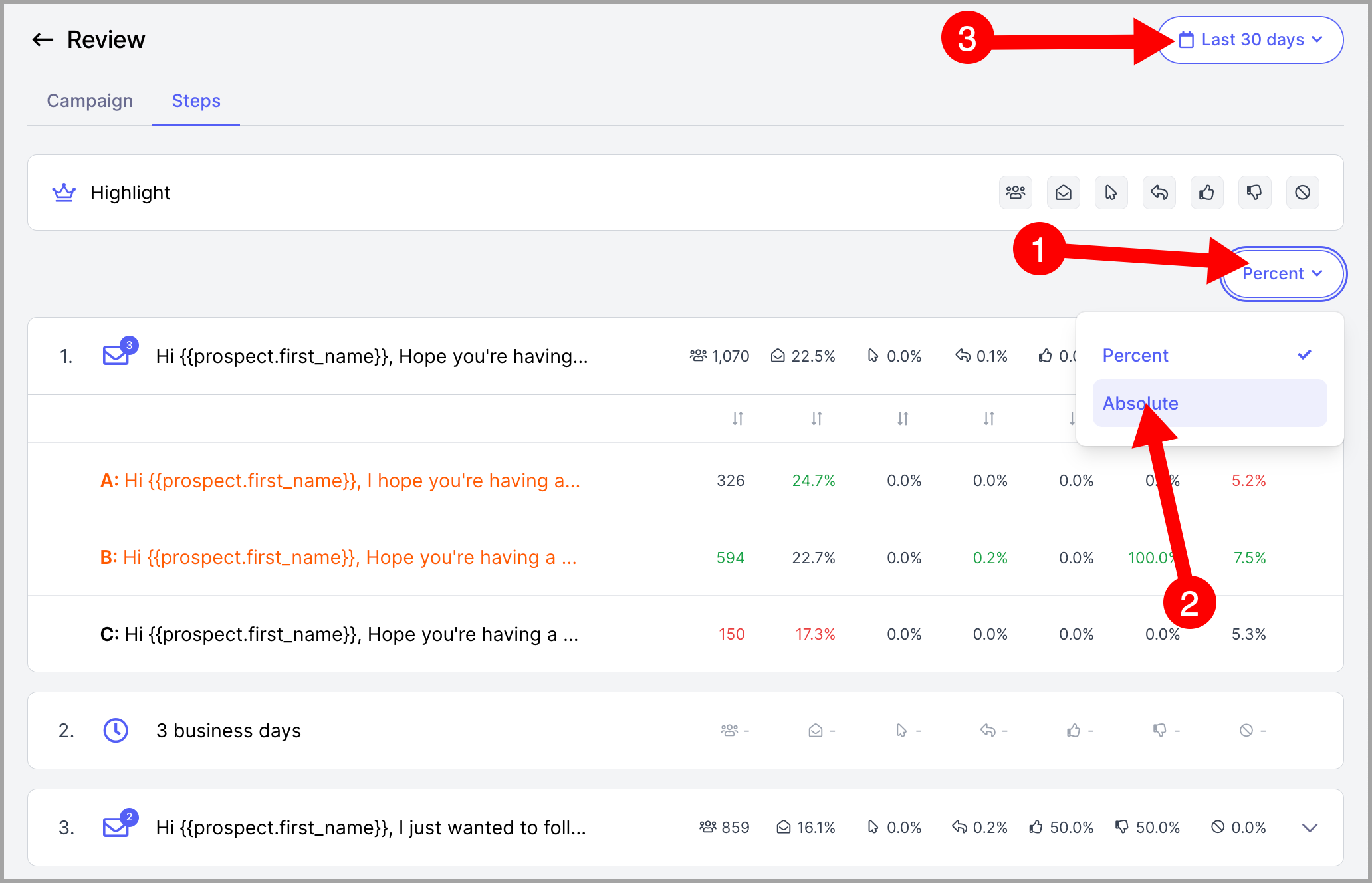Expand step 3 with the chevron
Image resolution: width=1372 pixels, height=883 pixels.
coord(1310,828)
